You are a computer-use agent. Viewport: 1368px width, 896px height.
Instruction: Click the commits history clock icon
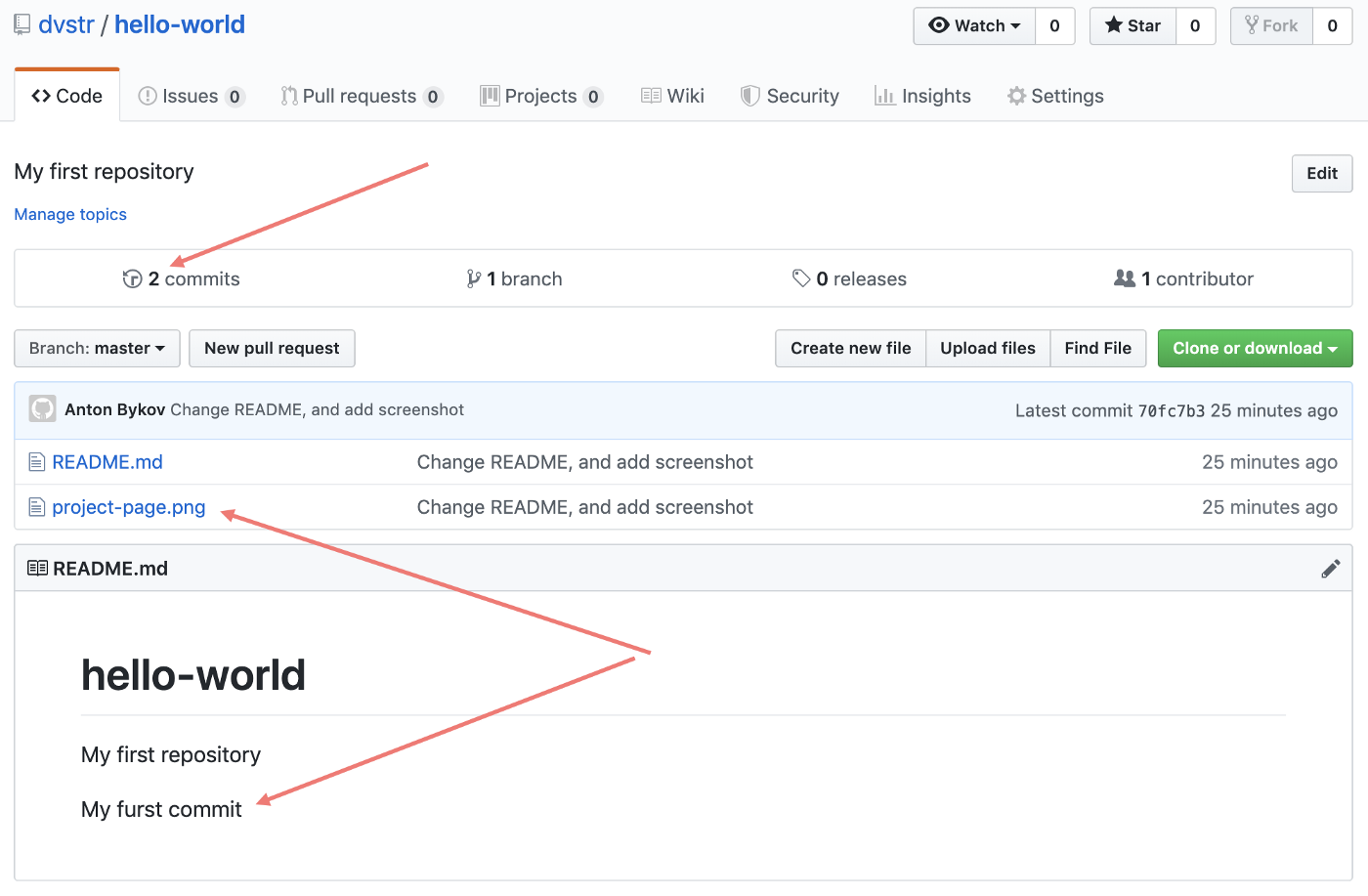pos(132,278)
